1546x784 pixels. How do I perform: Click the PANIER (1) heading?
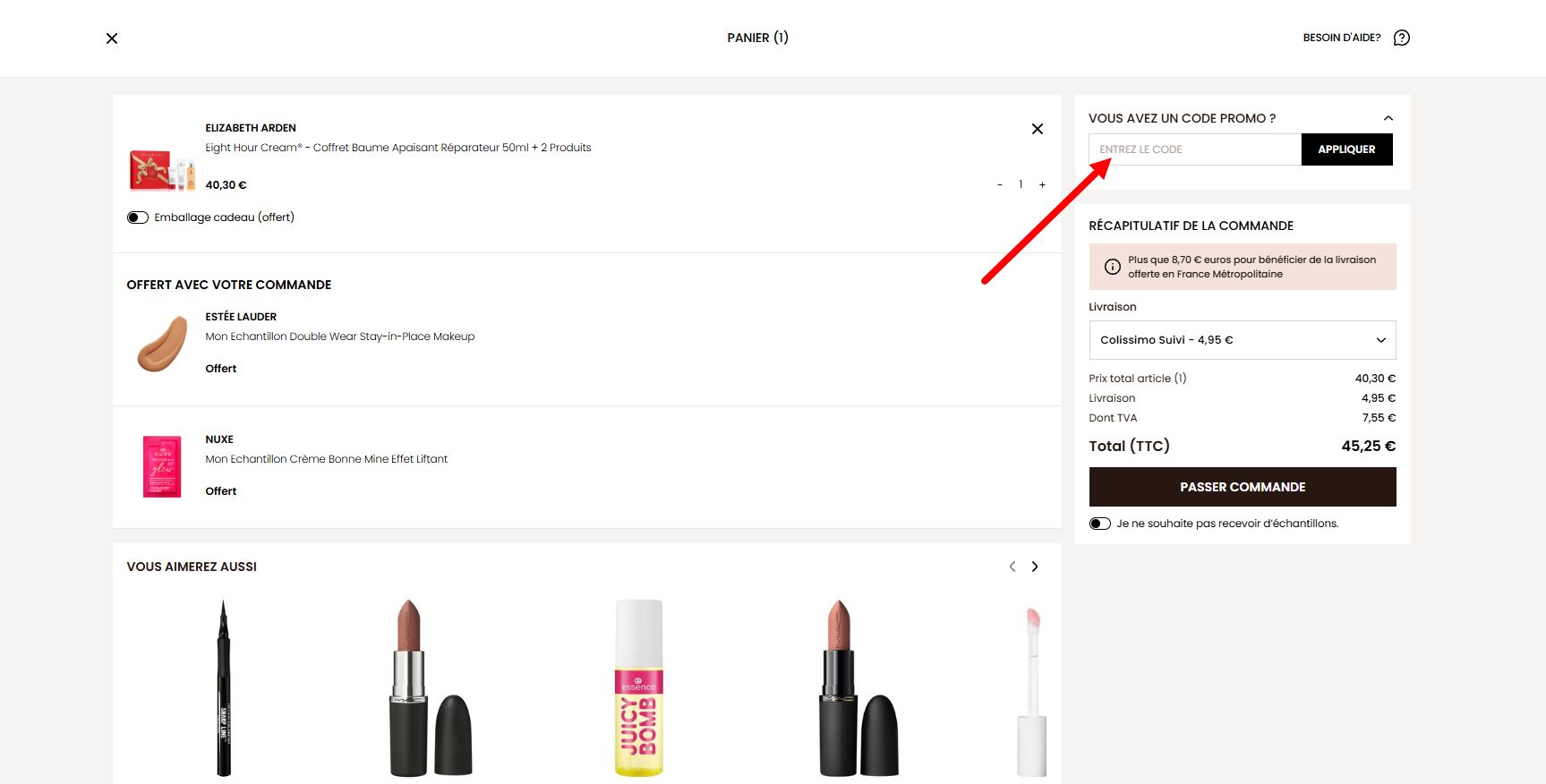click(x=757, y=38)
